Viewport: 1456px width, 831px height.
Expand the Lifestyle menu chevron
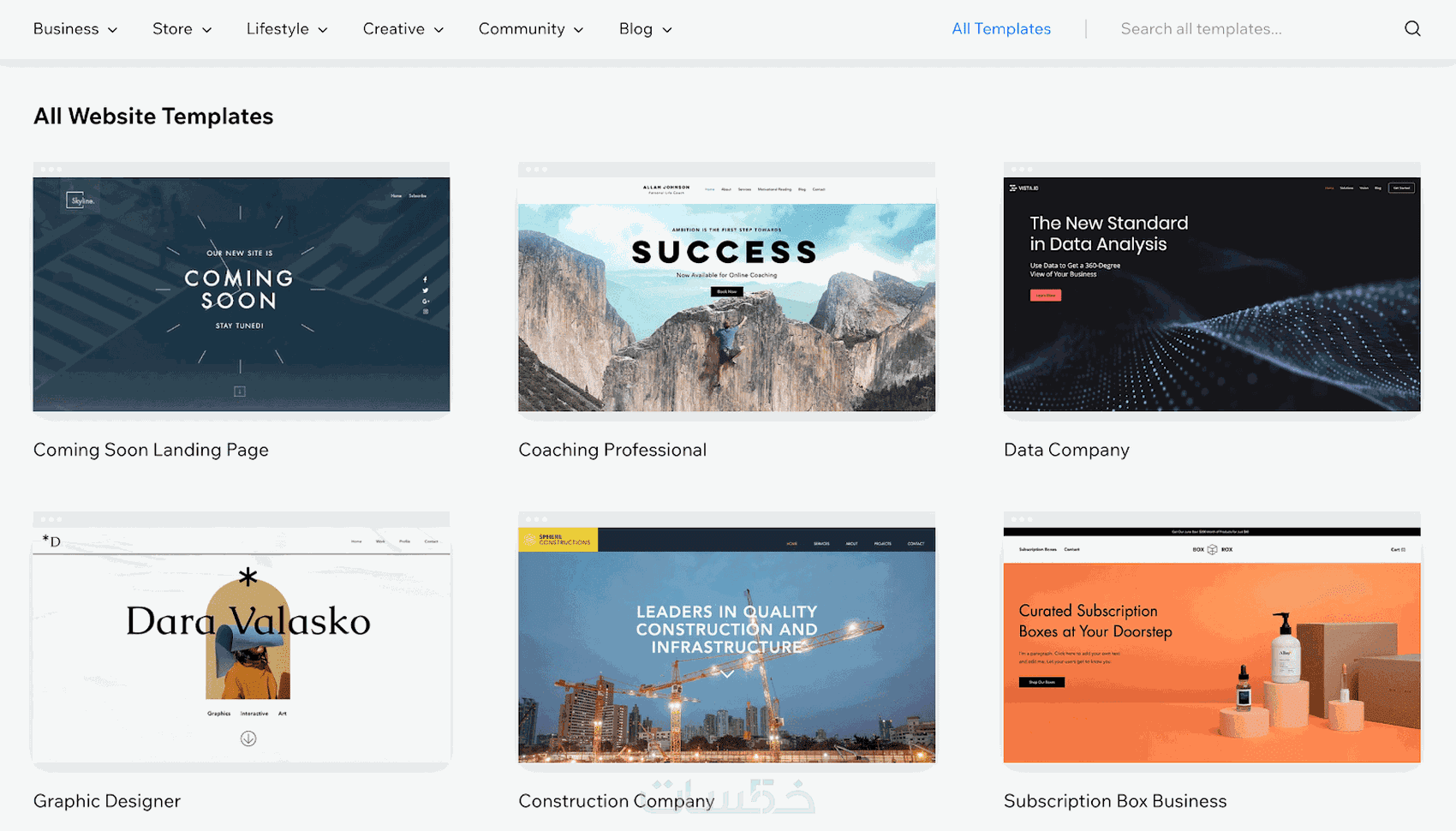[x=323, y=30]
